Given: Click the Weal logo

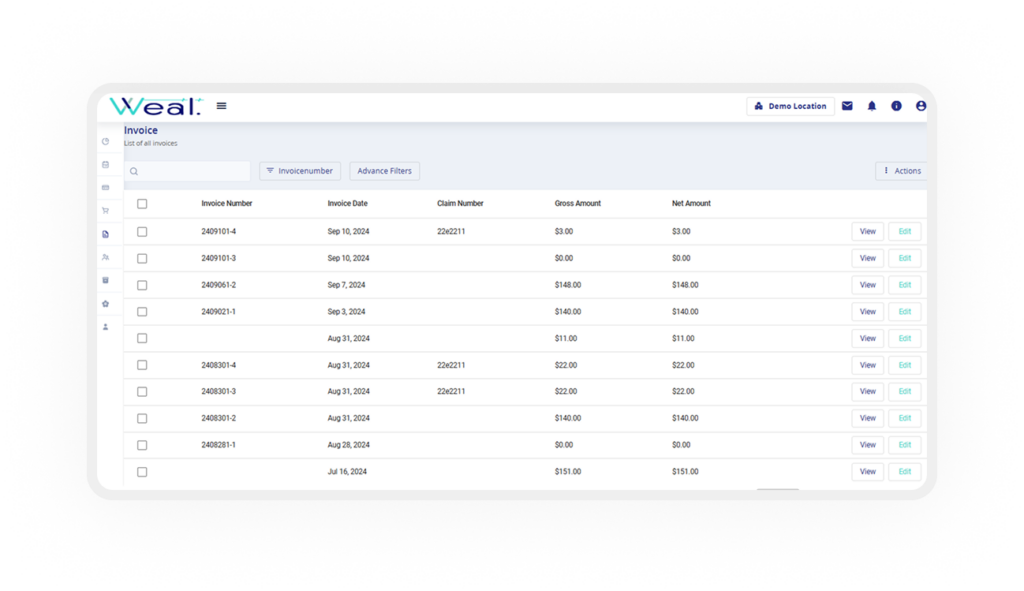Looking at the screenshot, I should pyautogui.click(x=155, y=106).
